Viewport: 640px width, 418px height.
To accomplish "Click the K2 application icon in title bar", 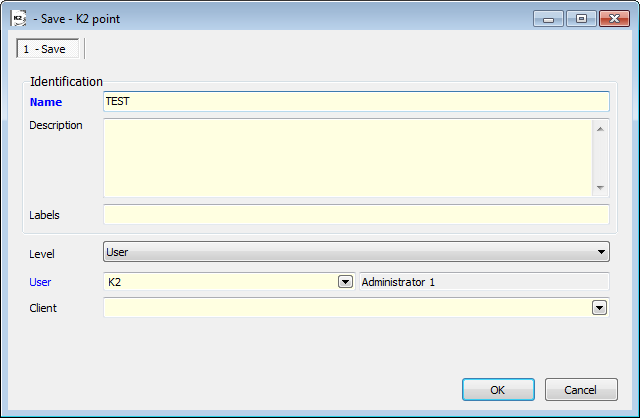I will 18,18.
